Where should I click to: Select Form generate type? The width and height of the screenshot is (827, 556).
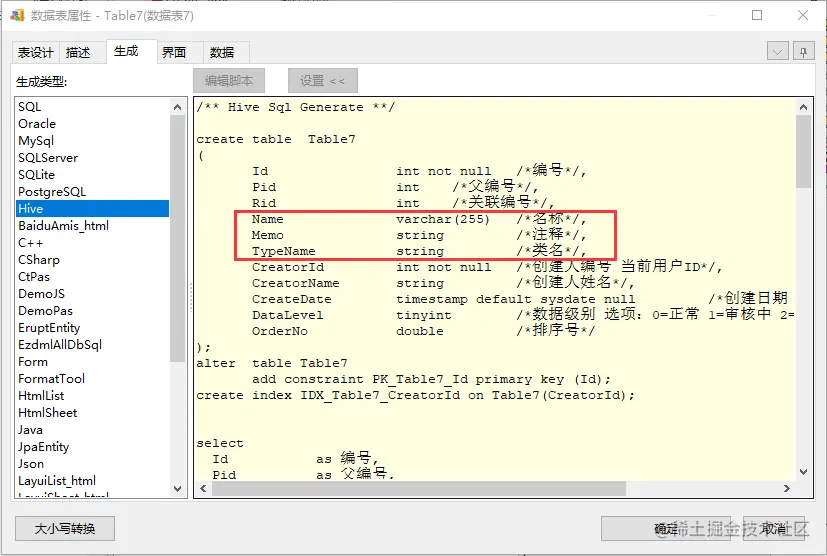tap(92, 362)
